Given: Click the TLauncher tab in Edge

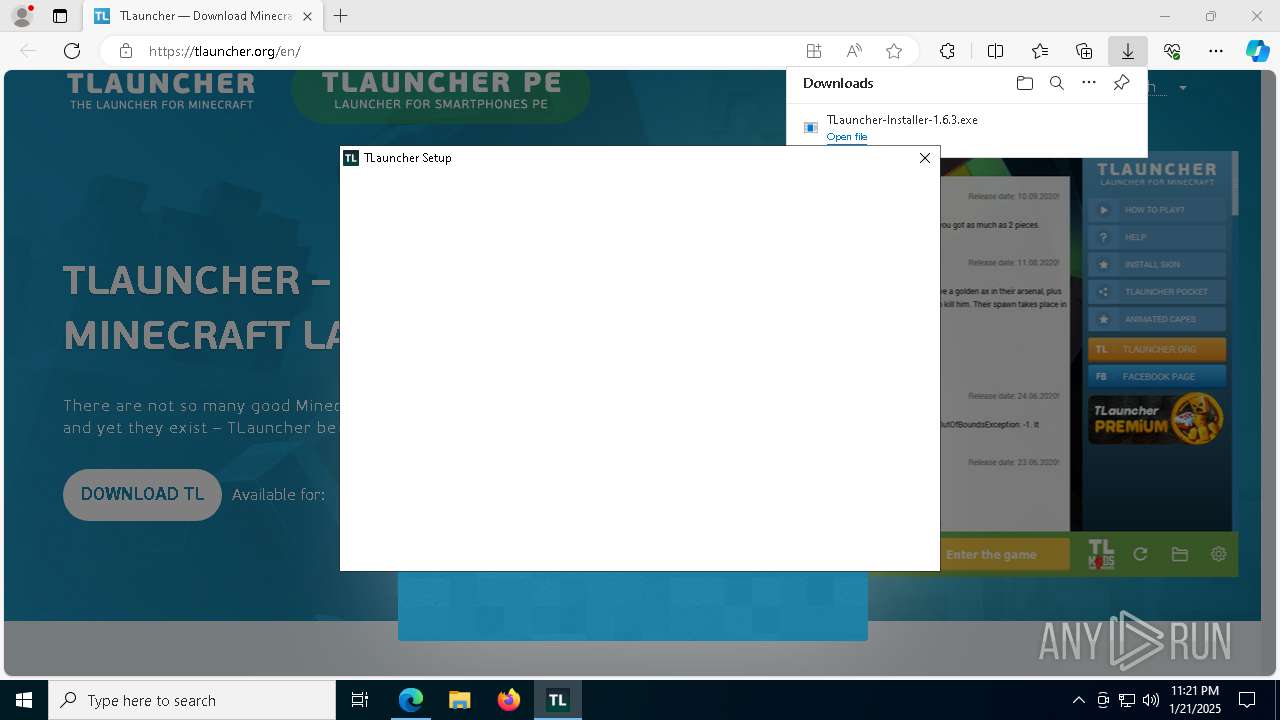Looking at the screenshot, I should point(203,16).
